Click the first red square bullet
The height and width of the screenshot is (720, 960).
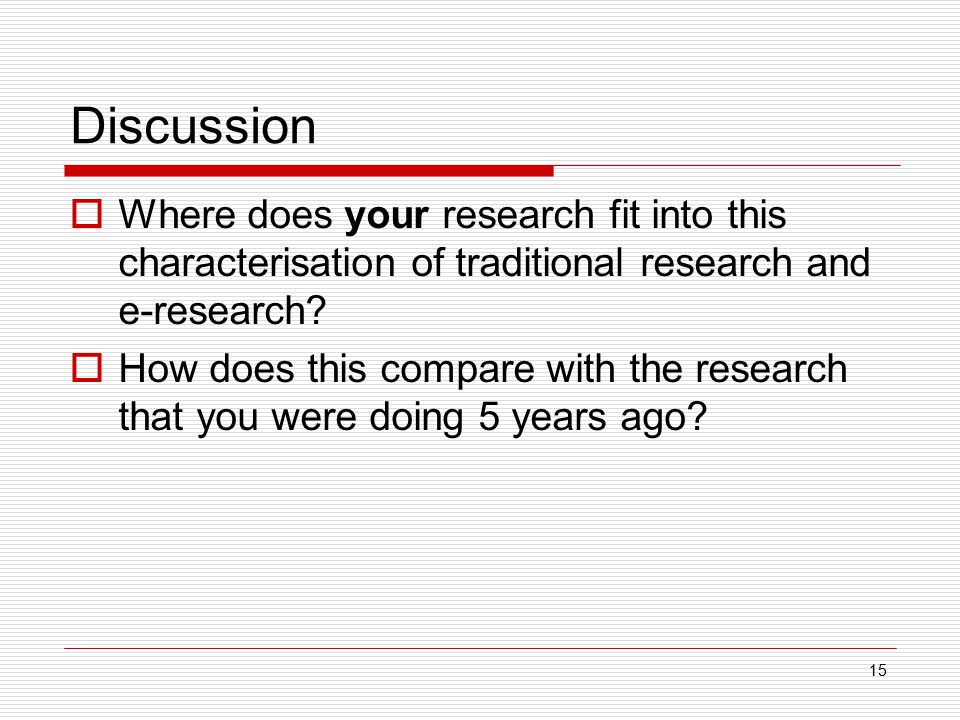click(87, 214)
